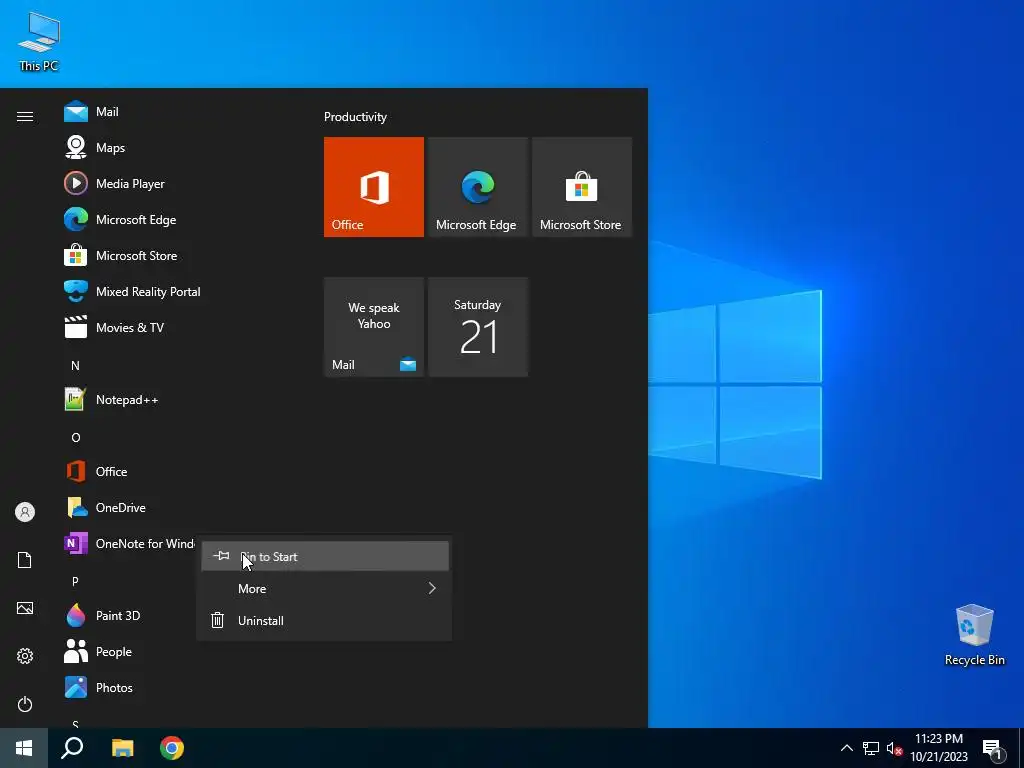Open More submenu in context menu
Viewport: 1024px width, 768px height.
(325, 588)
